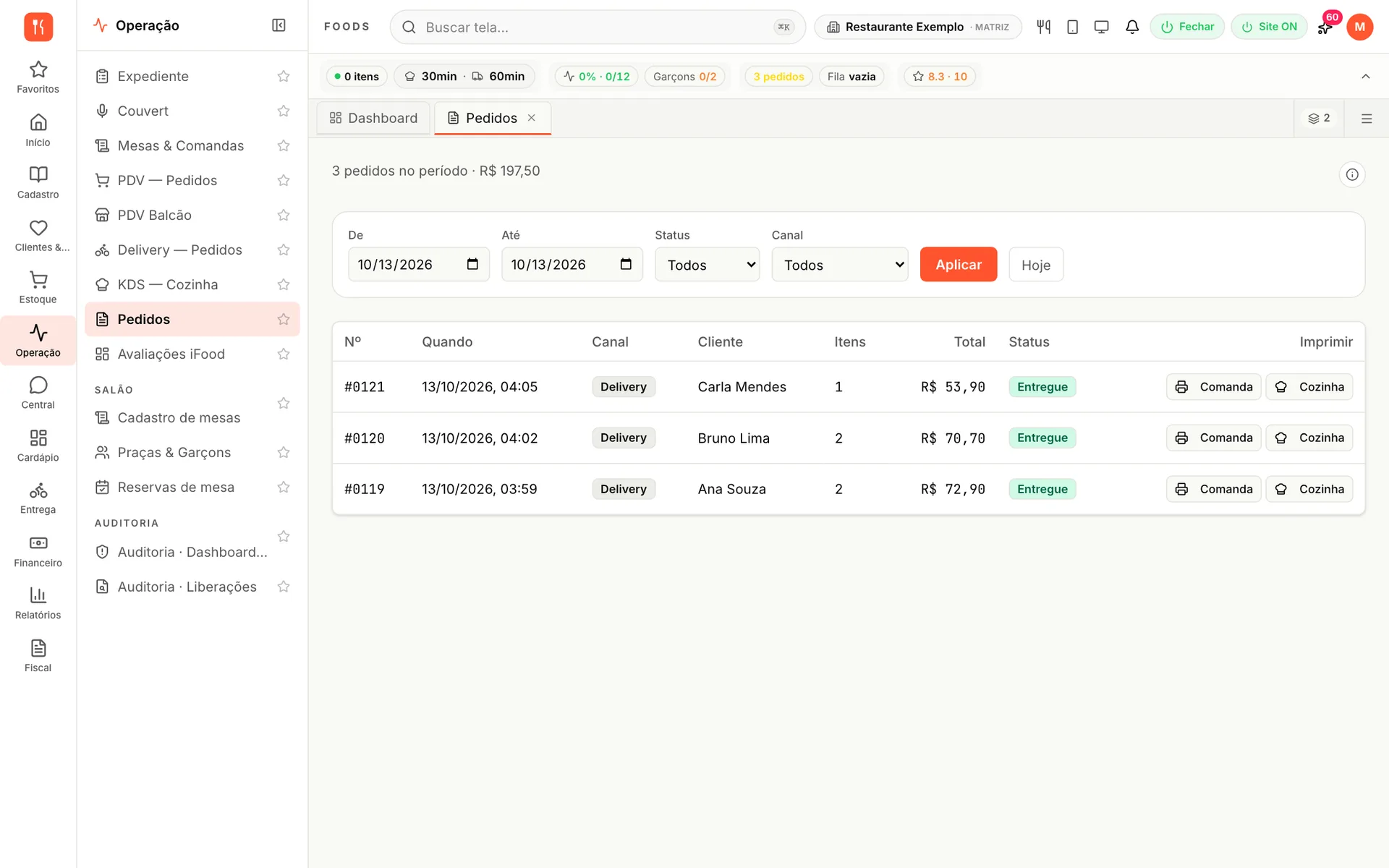The width and height of the screenshot is (1389, 868).
Task: Open the layers counter showing 2
Action: pyautogui.click(x=1319, y=118)
